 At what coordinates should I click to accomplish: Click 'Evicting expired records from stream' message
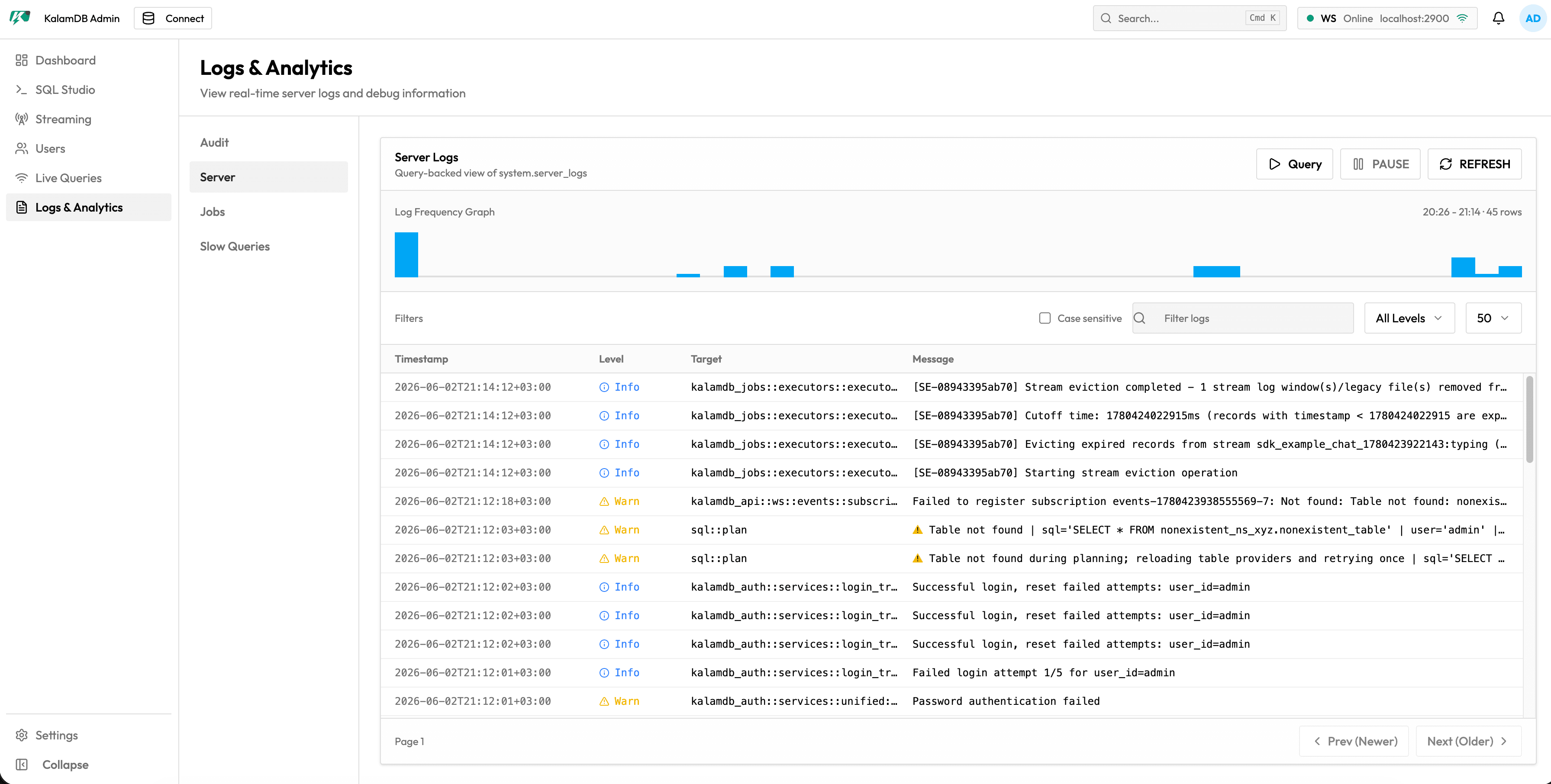tap(1209, 444)
